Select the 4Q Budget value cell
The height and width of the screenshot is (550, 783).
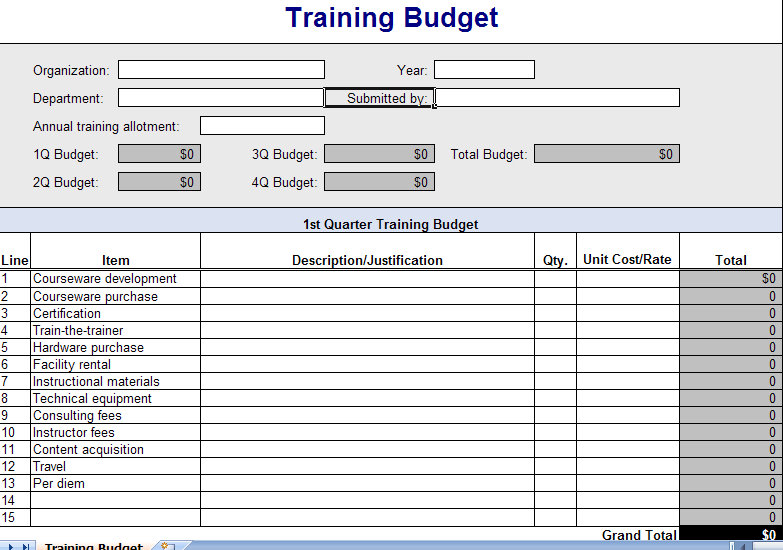(x=380, y=182)
